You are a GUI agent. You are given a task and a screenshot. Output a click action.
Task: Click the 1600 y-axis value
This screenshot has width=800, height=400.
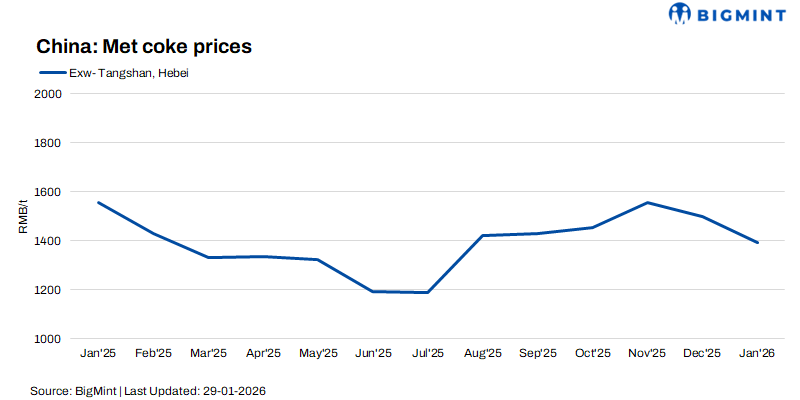[49, 192]
